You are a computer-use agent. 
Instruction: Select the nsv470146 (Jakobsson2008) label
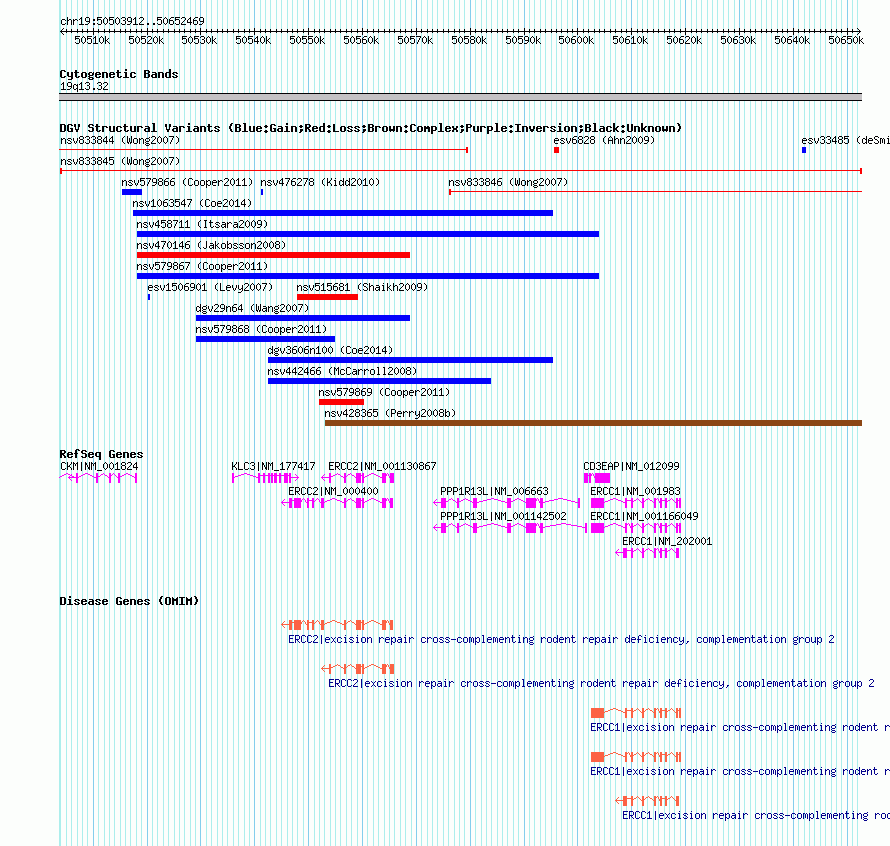pos(211,245)
